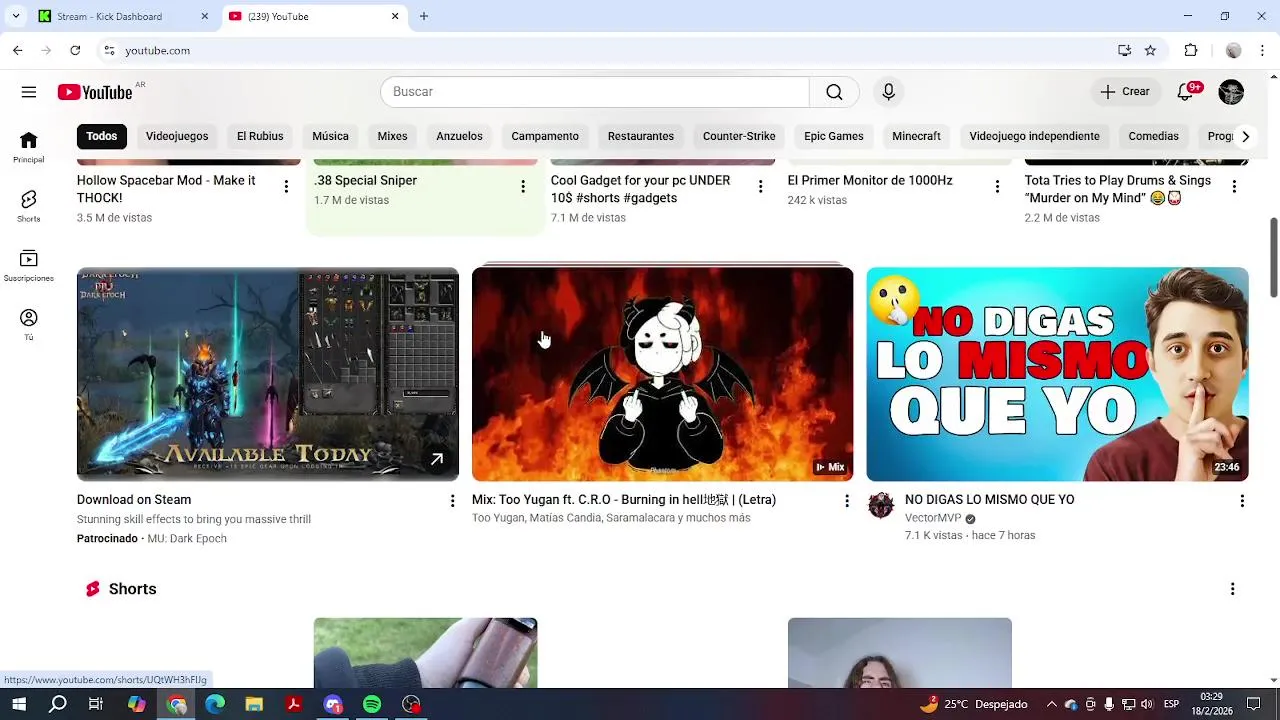Click the Buscar search field
Screen dimensions: 1280x720
click(x=594, y=92)
